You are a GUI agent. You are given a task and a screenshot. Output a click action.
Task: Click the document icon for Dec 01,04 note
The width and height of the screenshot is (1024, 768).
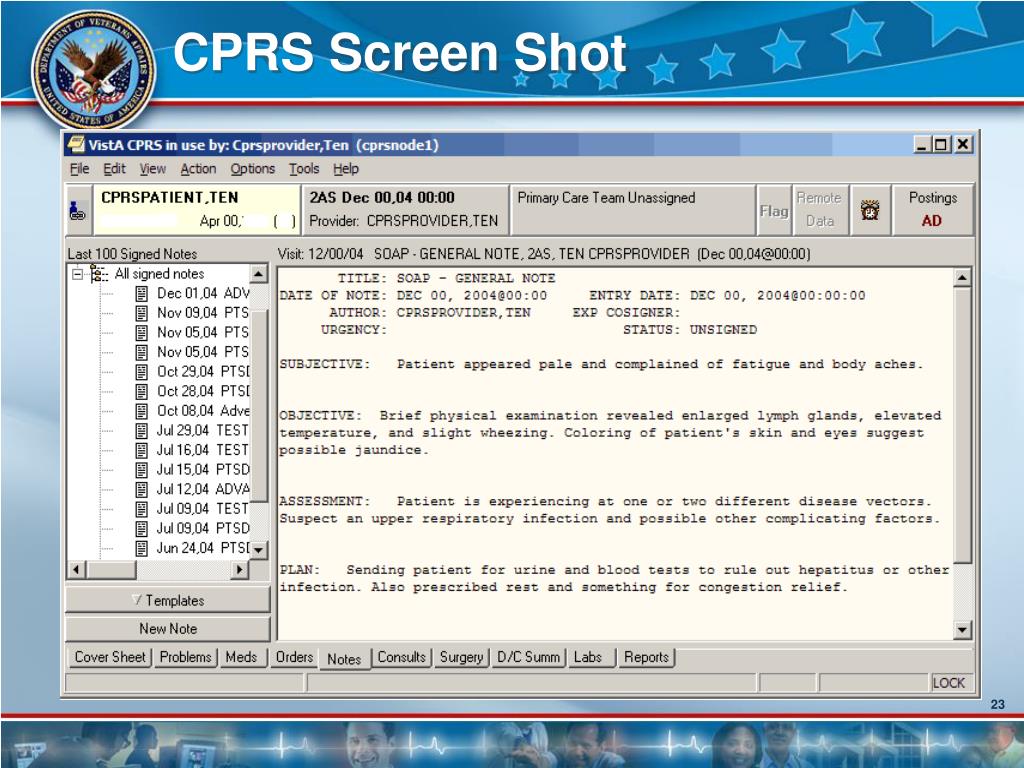141,294
